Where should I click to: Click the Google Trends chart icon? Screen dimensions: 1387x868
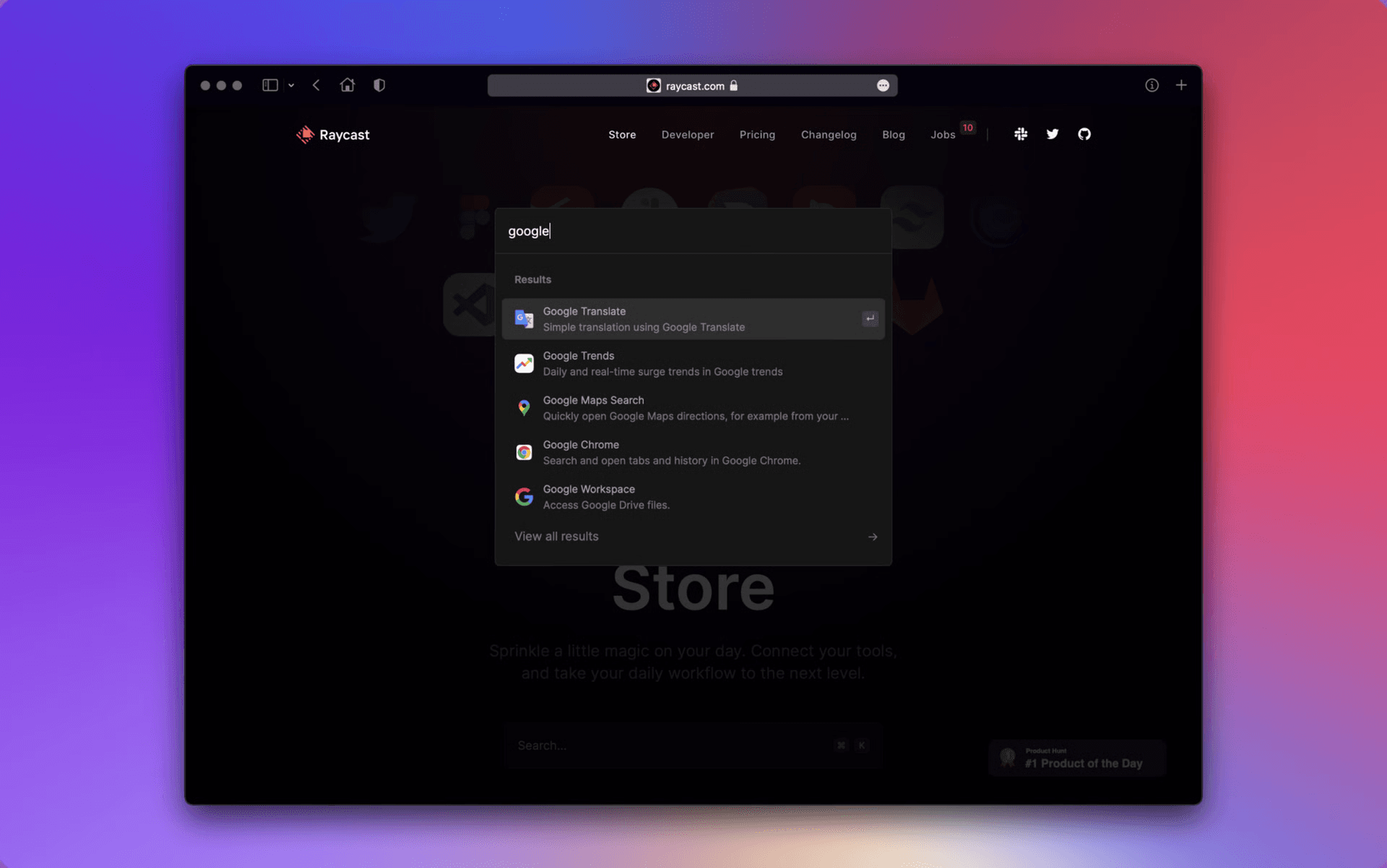[x=524, y=363]
